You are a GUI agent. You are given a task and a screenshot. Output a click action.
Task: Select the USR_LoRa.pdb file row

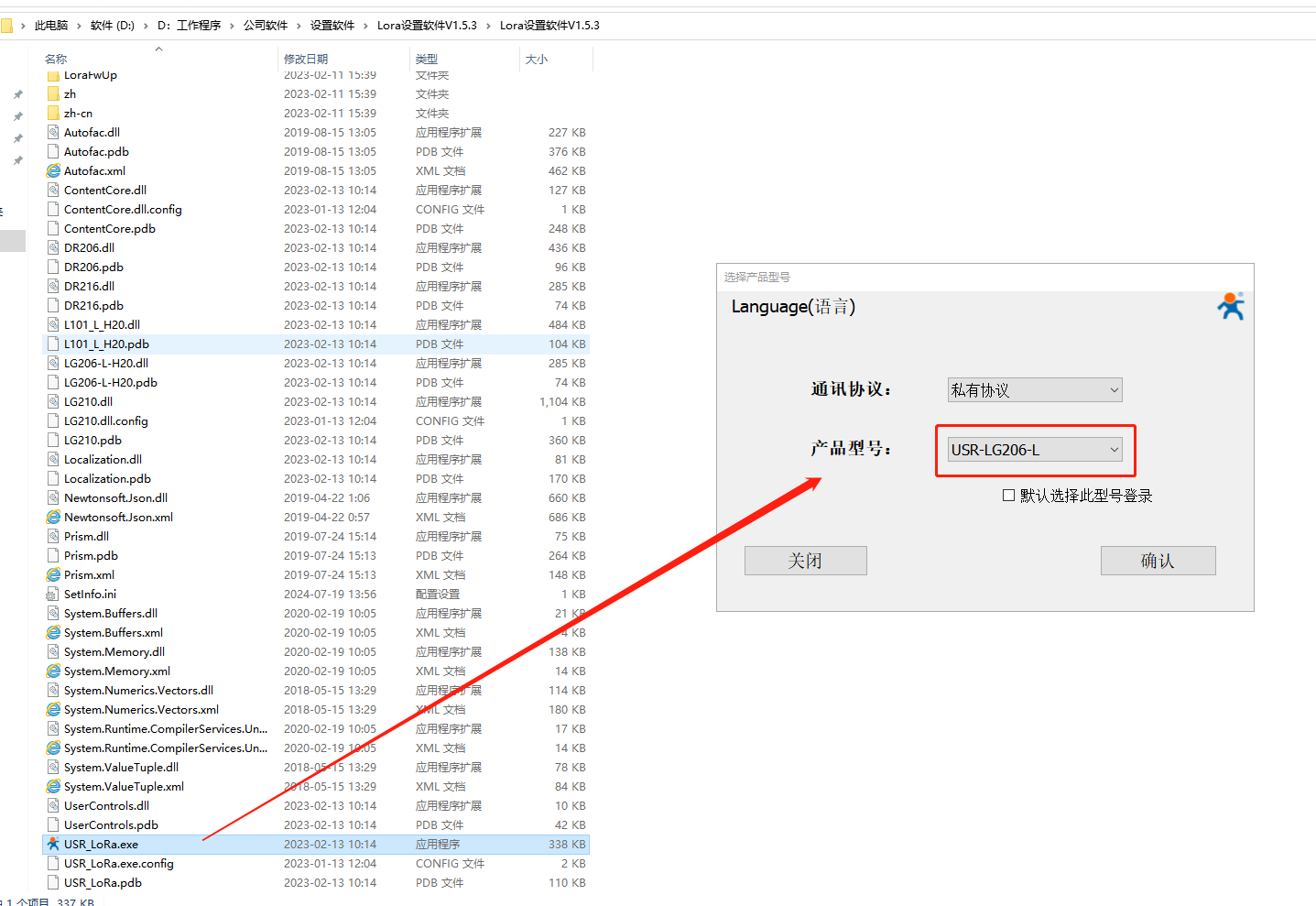pos(316,882)
